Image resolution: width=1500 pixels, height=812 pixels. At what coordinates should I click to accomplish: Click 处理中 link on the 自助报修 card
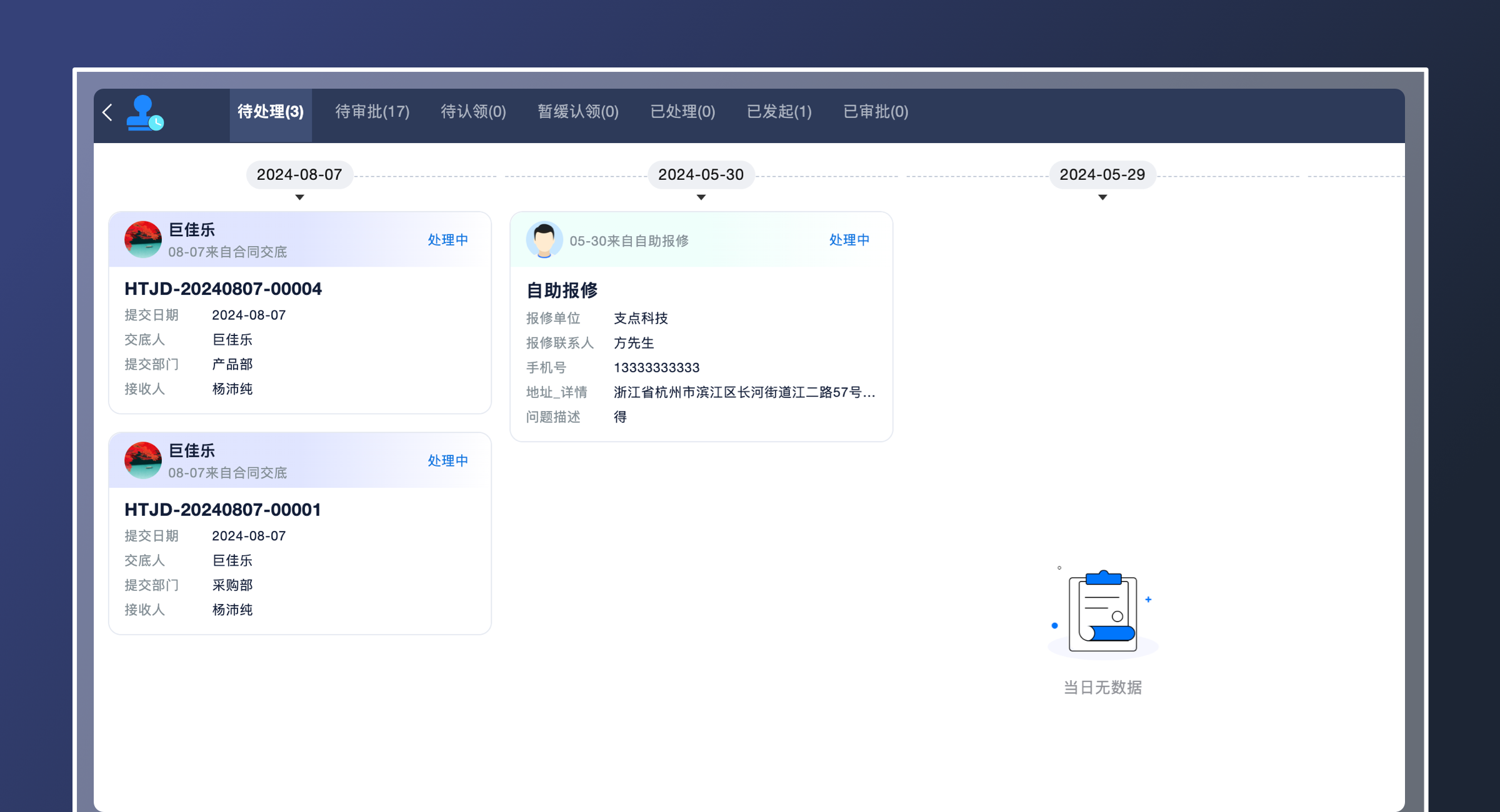coord(849,239)
